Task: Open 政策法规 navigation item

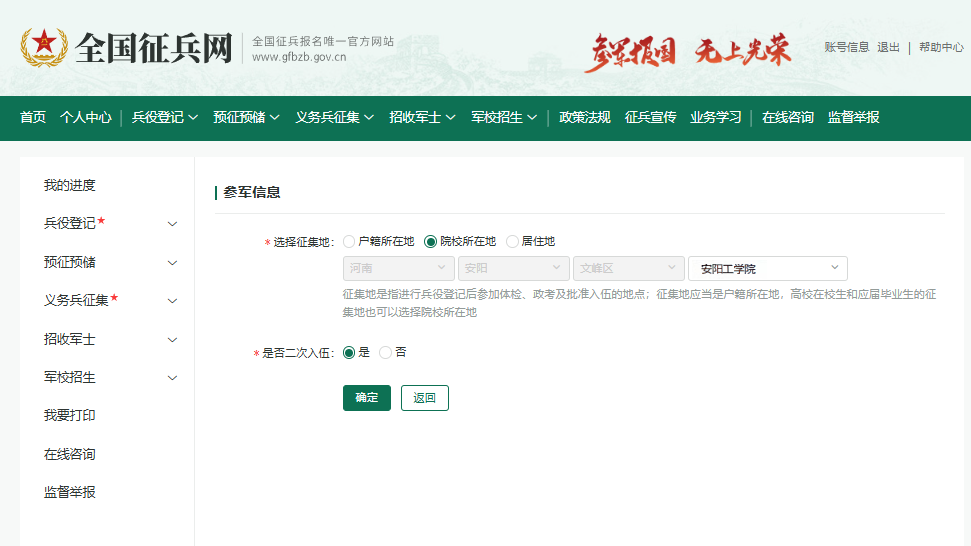Action: 585,117
